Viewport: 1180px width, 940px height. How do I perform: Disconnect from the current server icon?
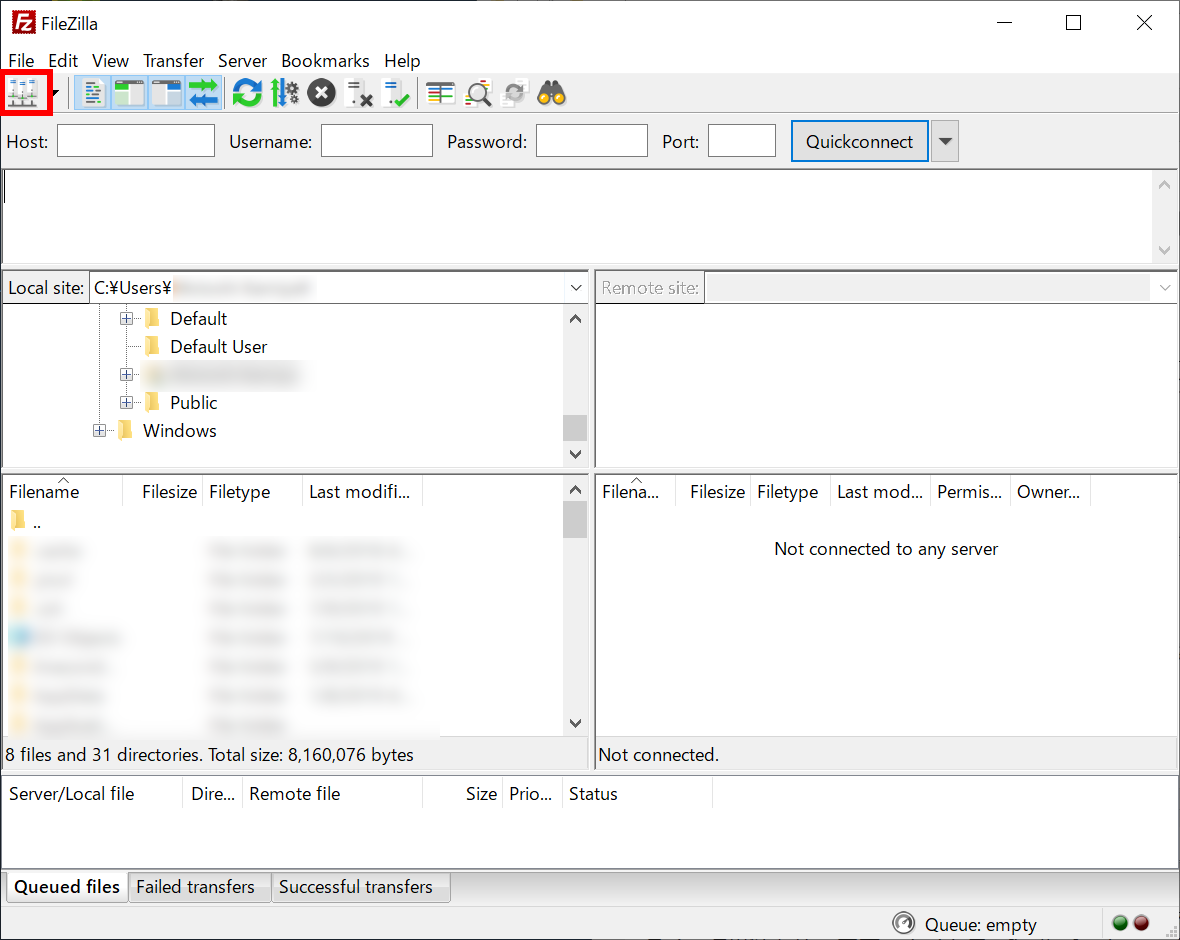359,93
